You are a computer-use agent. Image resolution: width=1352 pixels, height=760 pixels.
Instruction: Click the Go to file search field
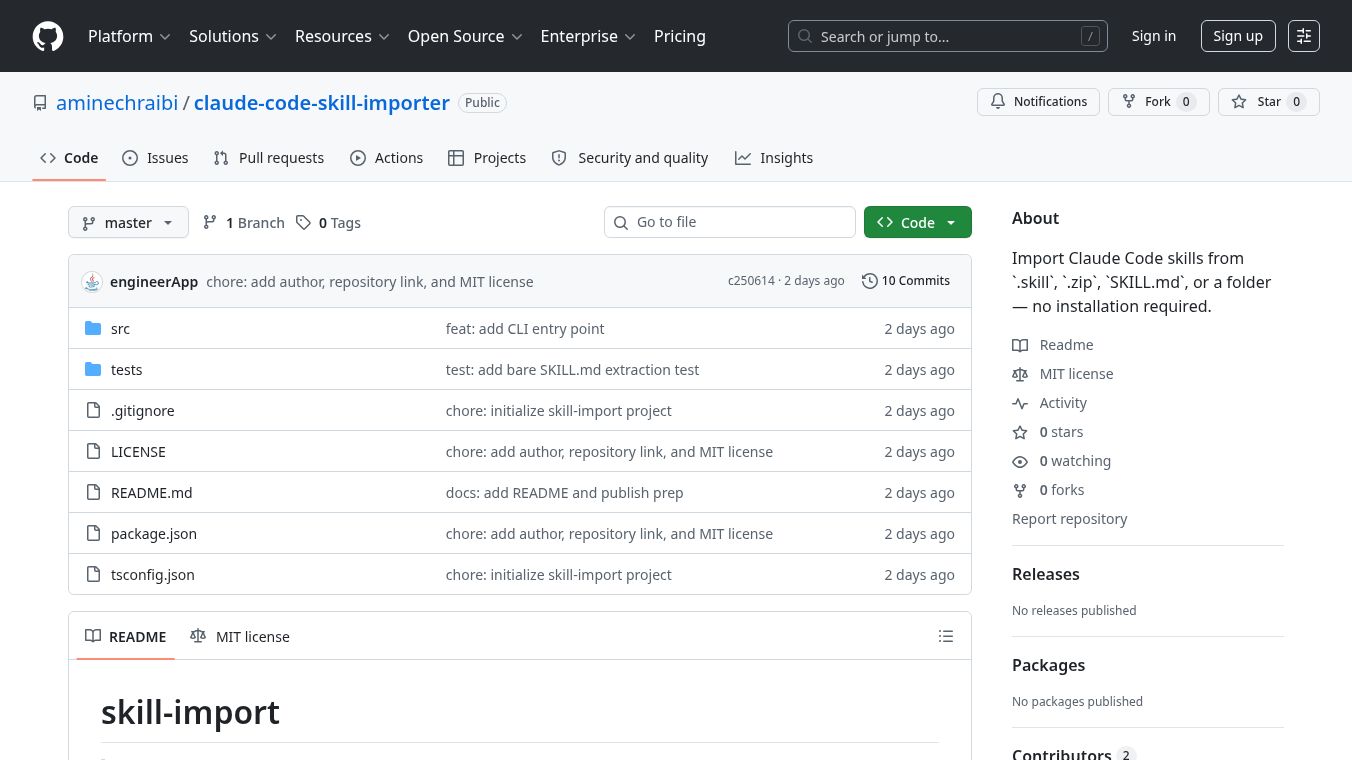(730, 222)
